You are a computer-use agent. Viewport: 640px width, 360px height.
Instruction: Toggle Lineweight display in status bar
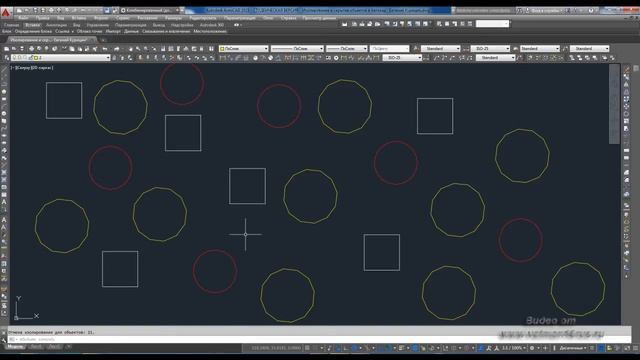401,348
